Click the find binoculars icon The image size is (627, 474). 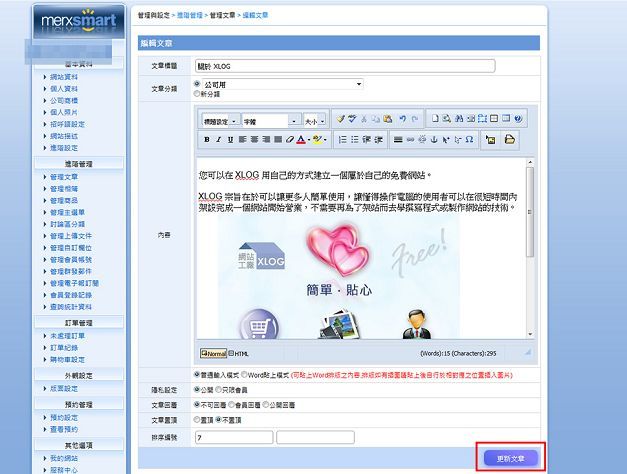tap(459, 118)
